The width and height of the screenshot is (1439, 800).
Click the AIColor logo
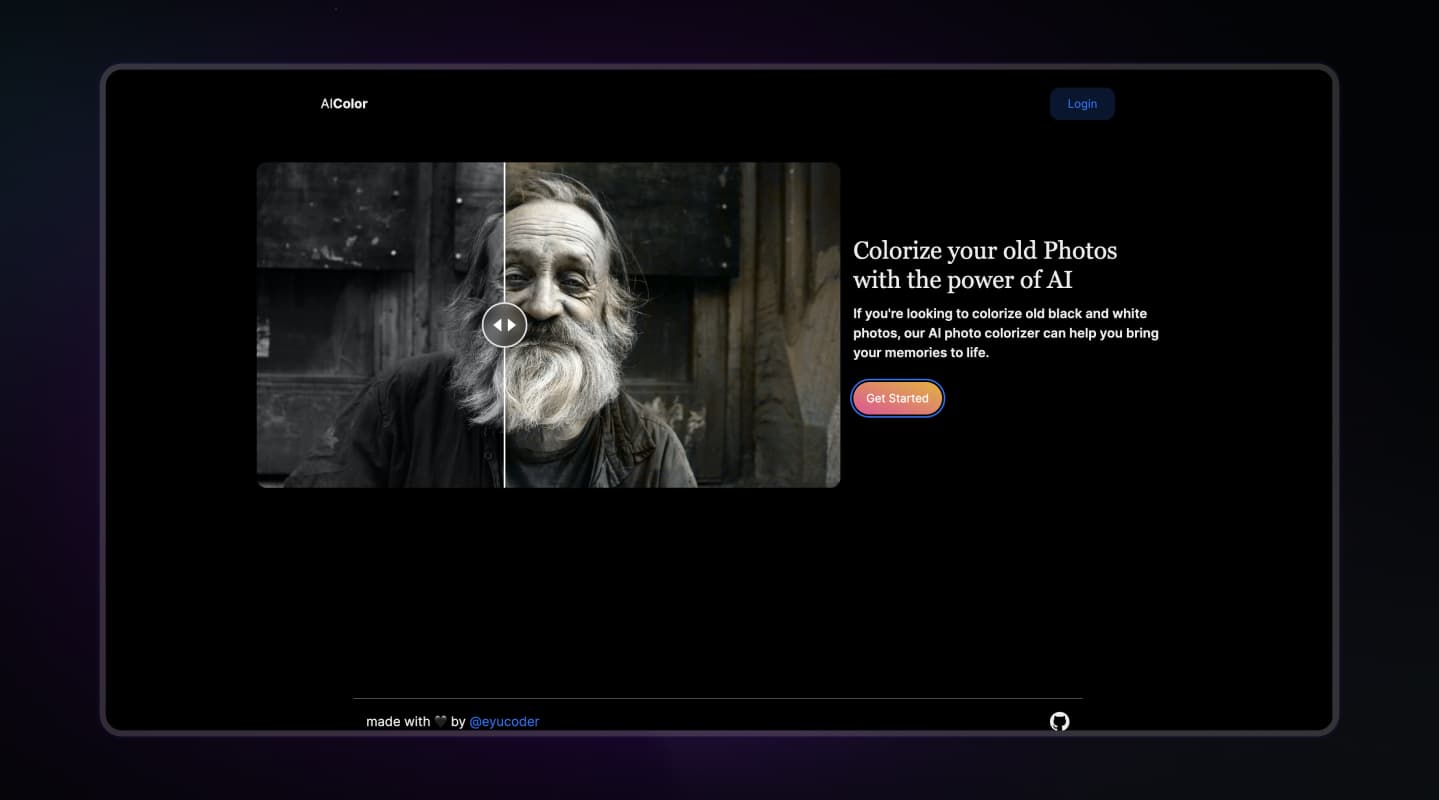click(344, 104)
